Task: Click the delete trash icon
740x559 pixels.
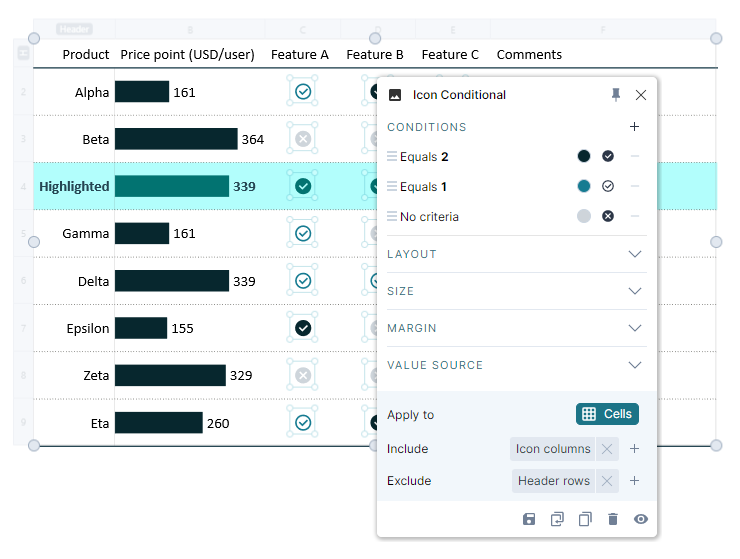Action: pyautogui.click(x=613, y=519)
